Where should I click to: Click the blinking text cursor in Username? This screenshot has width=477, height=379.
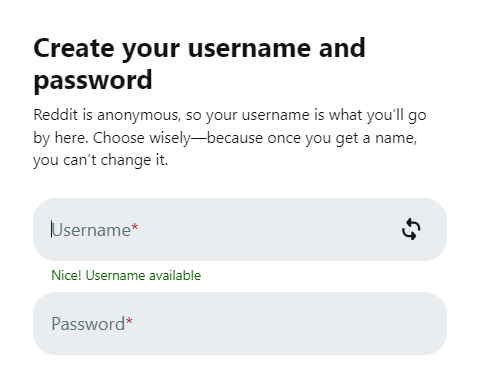tap(52, 229)
